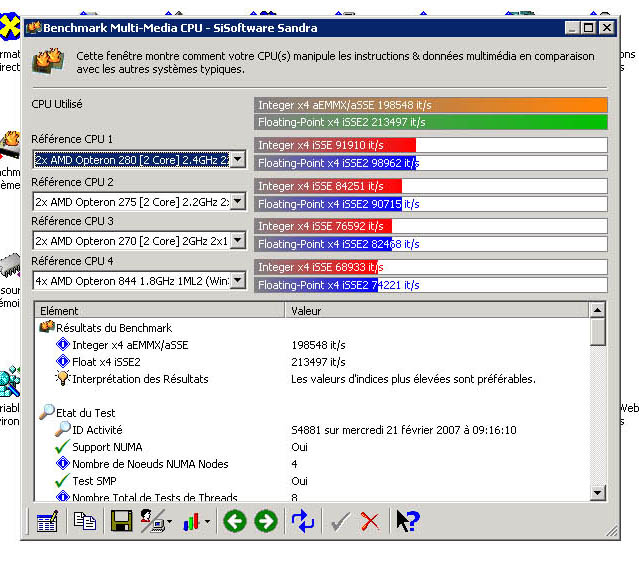Click the Oui value next to Support NUMA
The image size is (639, 567).
pos(299,447)
